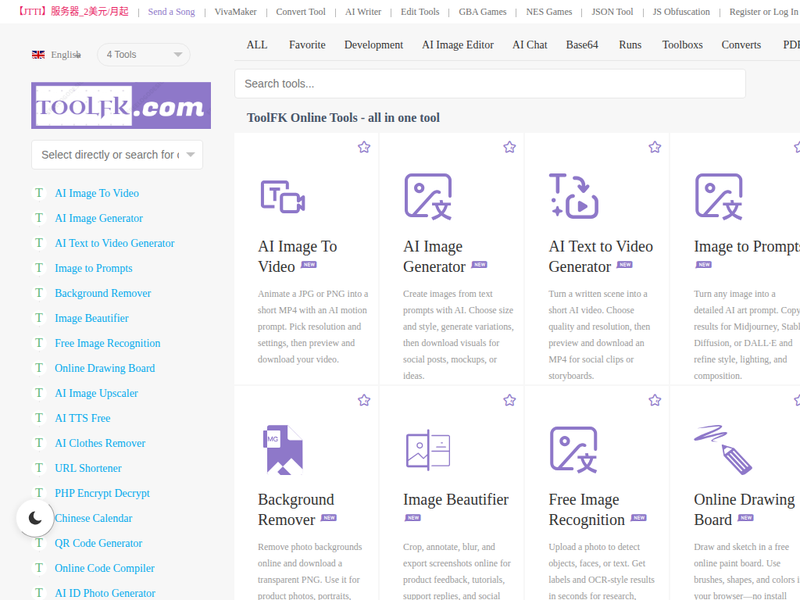The image size is (800, 600).
Task: Focus the Search tools input field
Action: coord(490,84)
